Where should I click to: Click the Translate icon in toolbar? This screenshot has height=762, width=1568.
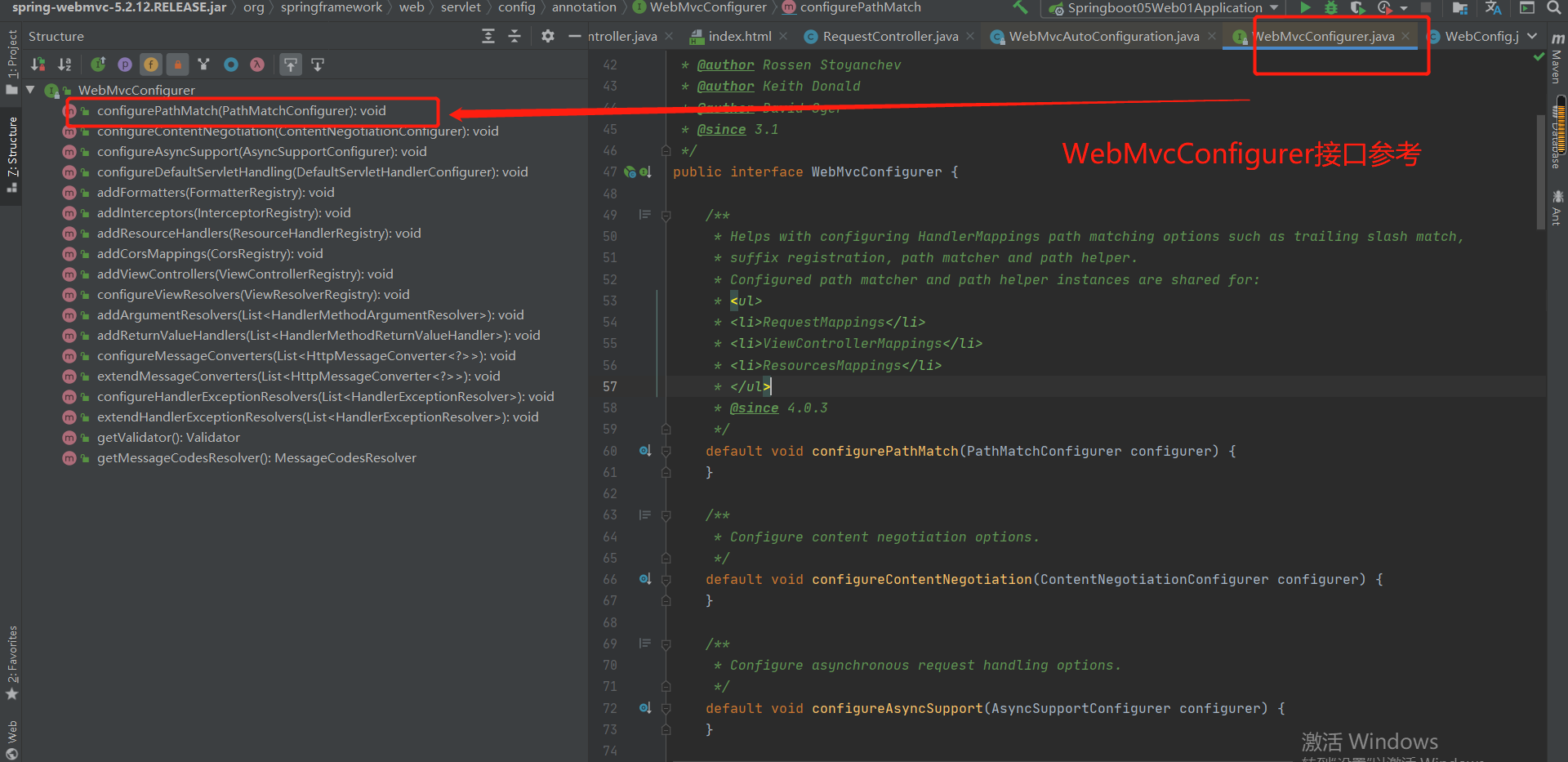1494,8
